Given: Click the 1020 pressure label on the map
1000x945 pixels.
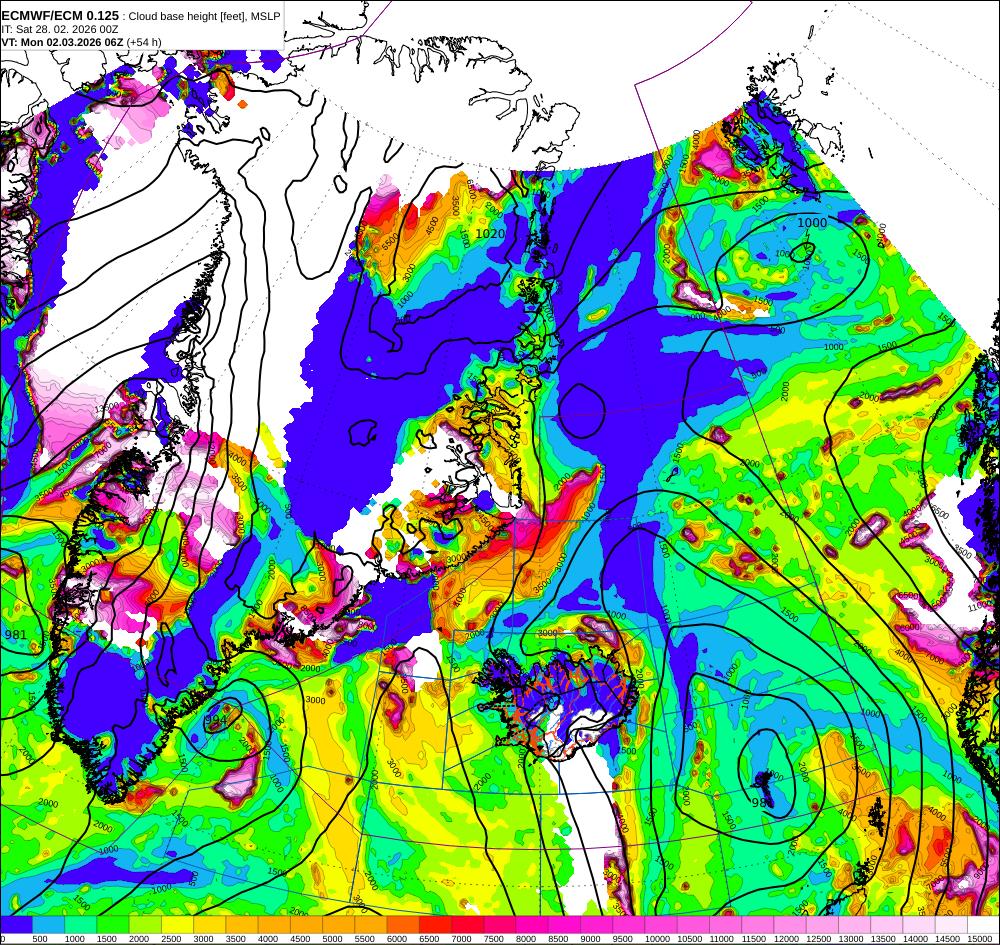Looking at the screenshot, I should (x=490, y=234).
